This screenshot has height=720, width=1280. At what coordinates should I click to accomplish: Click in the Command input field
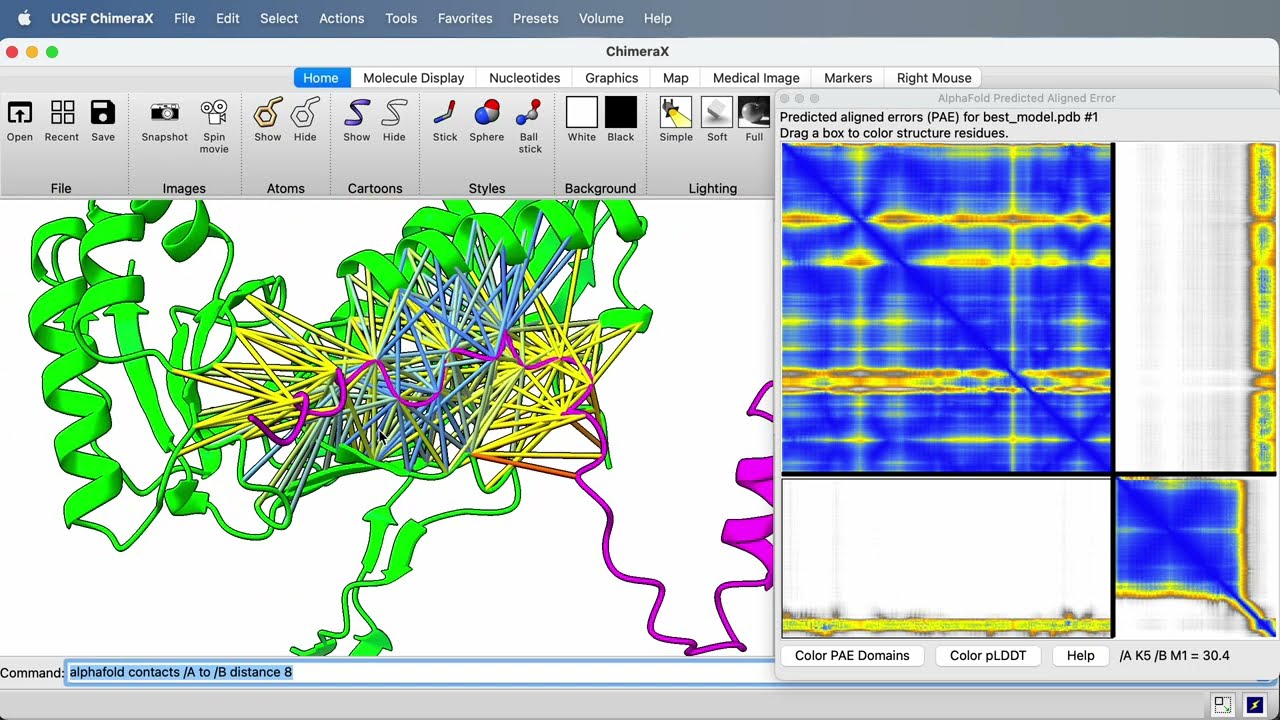(x=420, y=672)
